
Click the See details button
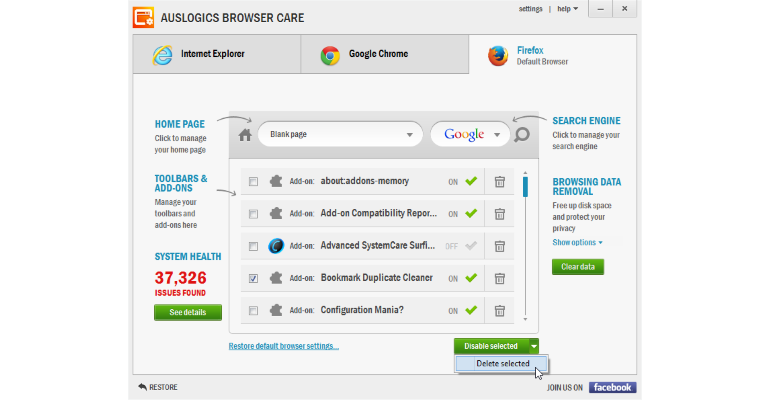188,313
